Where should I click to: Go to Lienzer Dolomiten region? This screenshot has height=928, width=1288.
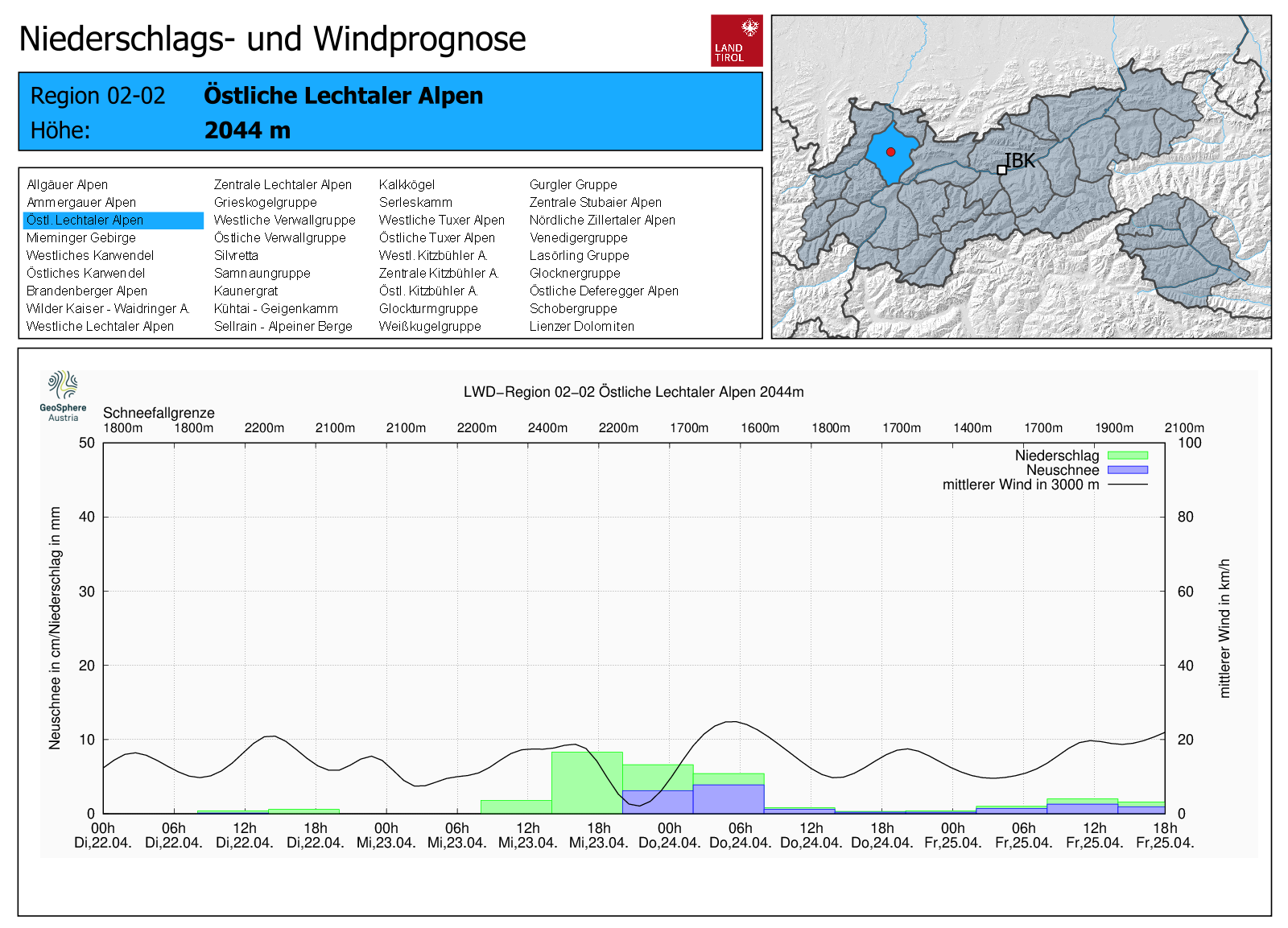[581, 326]
